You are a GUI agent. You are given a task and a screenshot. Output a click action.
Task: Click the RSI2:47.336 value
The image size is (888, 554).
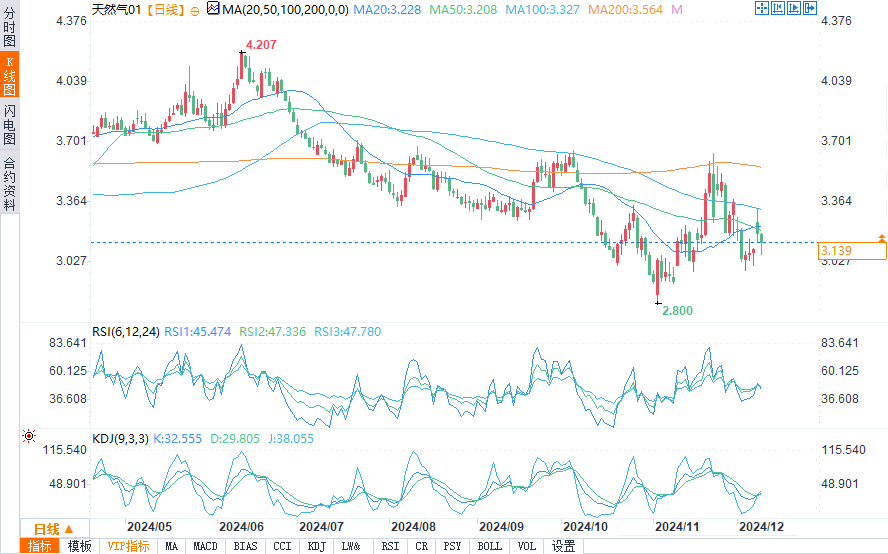coord(272,332)
